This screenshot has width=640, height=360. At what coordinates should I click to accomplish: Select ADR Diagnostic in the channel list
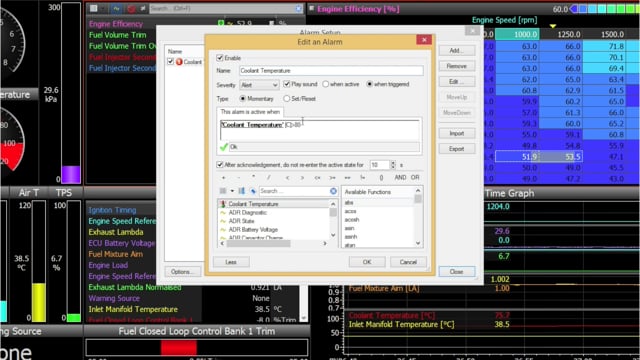[x=247, y=213]
